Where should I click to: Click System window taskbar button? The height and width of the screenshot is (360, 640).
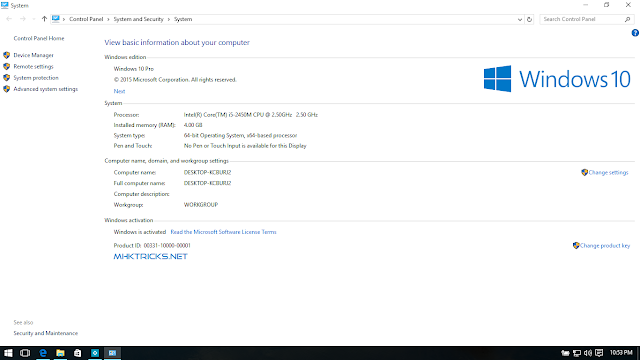pyautogui.click(x=112, y=353)
